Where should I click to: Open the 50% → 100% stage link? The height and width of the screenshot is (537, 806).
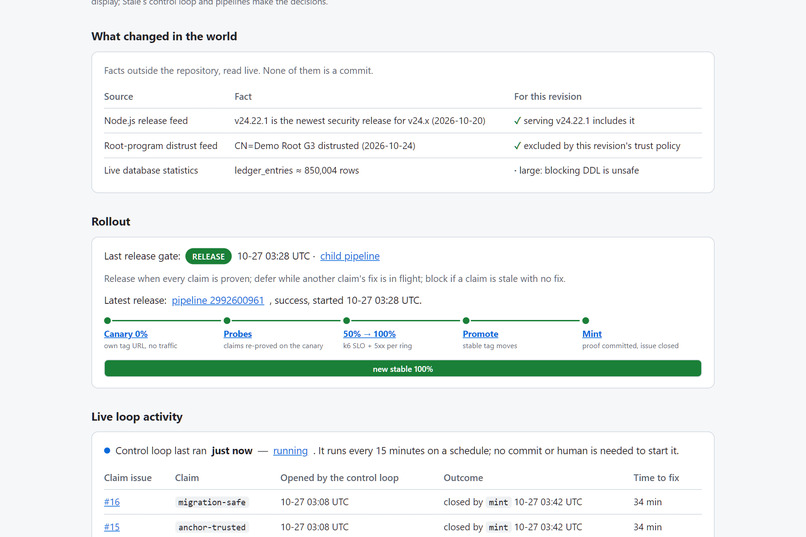(369, 334)
